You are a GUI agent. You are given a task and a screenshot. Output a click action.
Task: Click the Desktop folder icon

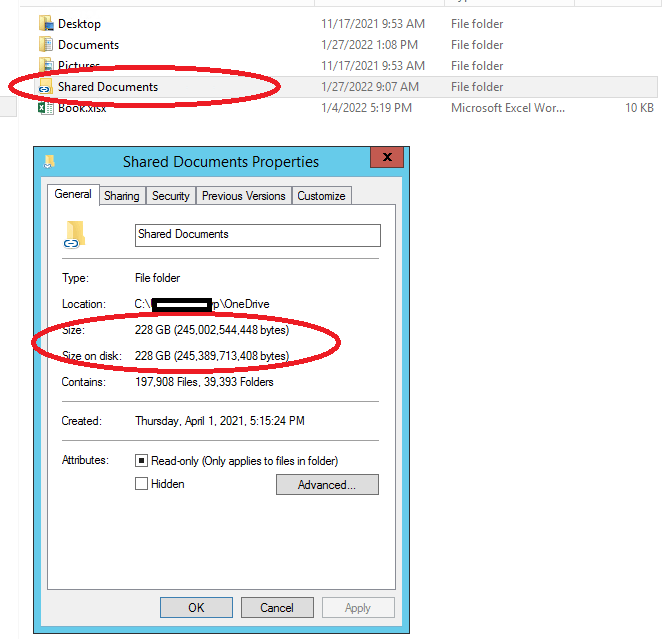click(46, 24)
